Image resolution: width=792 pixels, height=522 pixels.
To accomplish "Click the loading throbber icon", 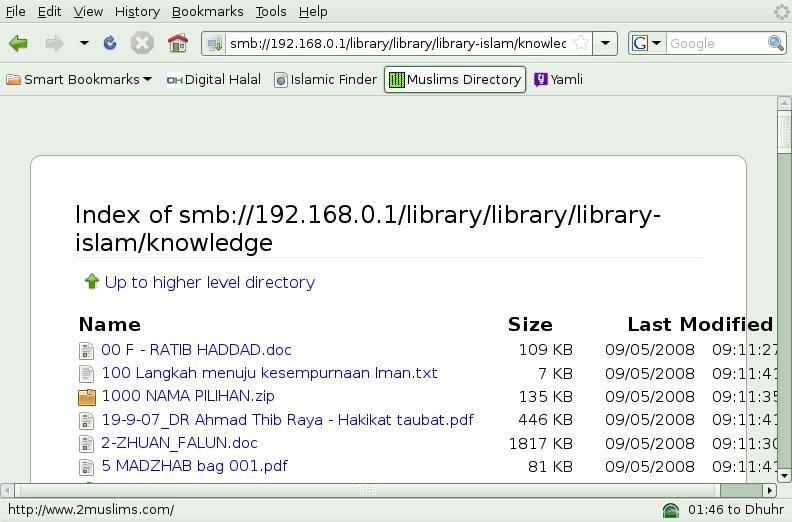I will tap(782, 11).
